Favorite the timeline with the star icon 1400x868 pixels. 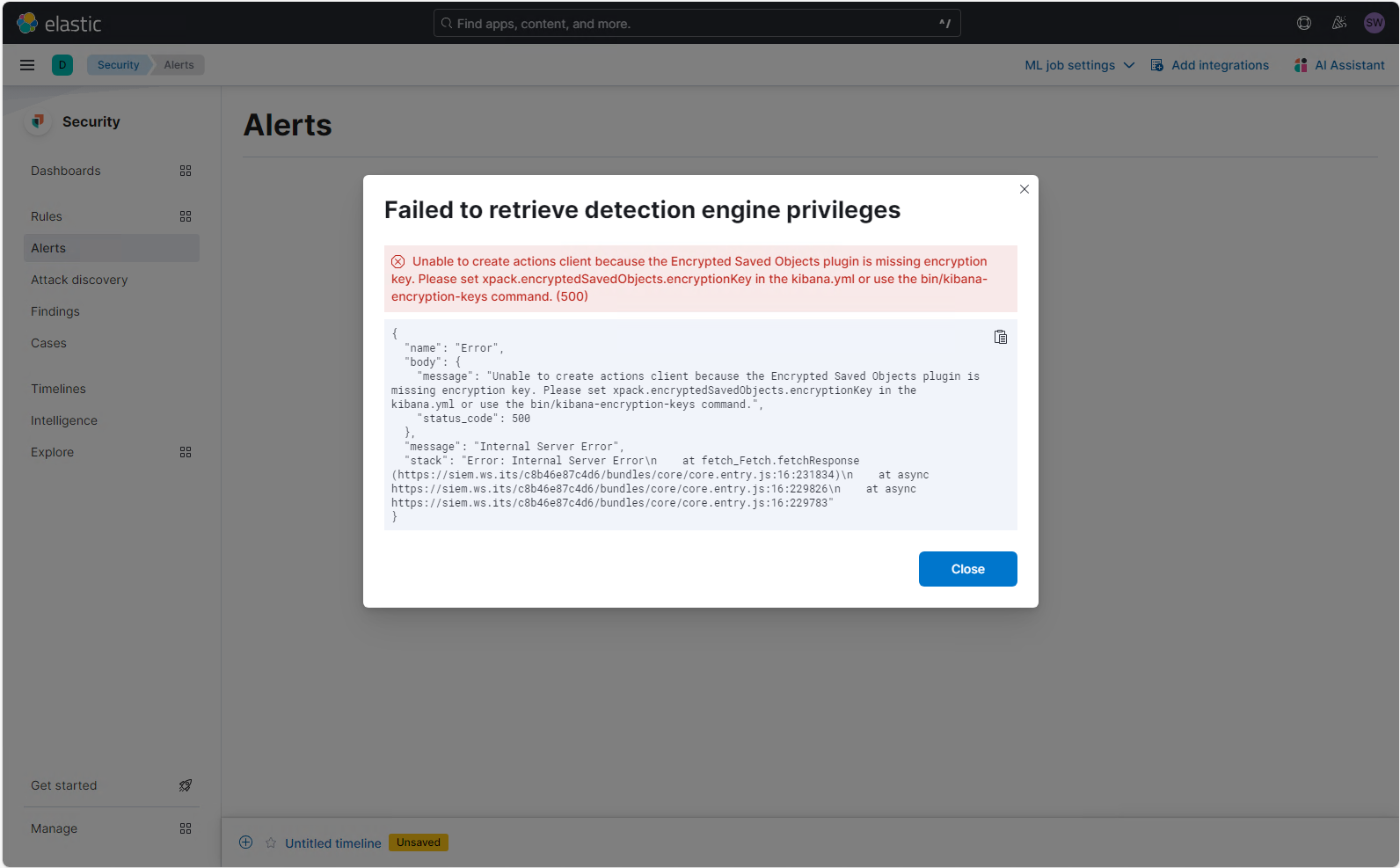tap(271, 842)
